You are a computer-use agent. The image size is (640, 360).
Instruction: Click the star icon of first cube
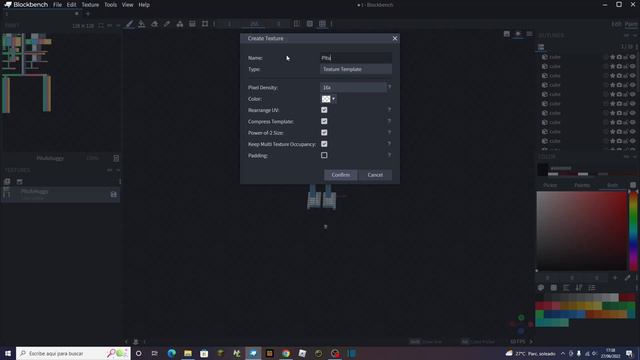(x=613, y=57)
